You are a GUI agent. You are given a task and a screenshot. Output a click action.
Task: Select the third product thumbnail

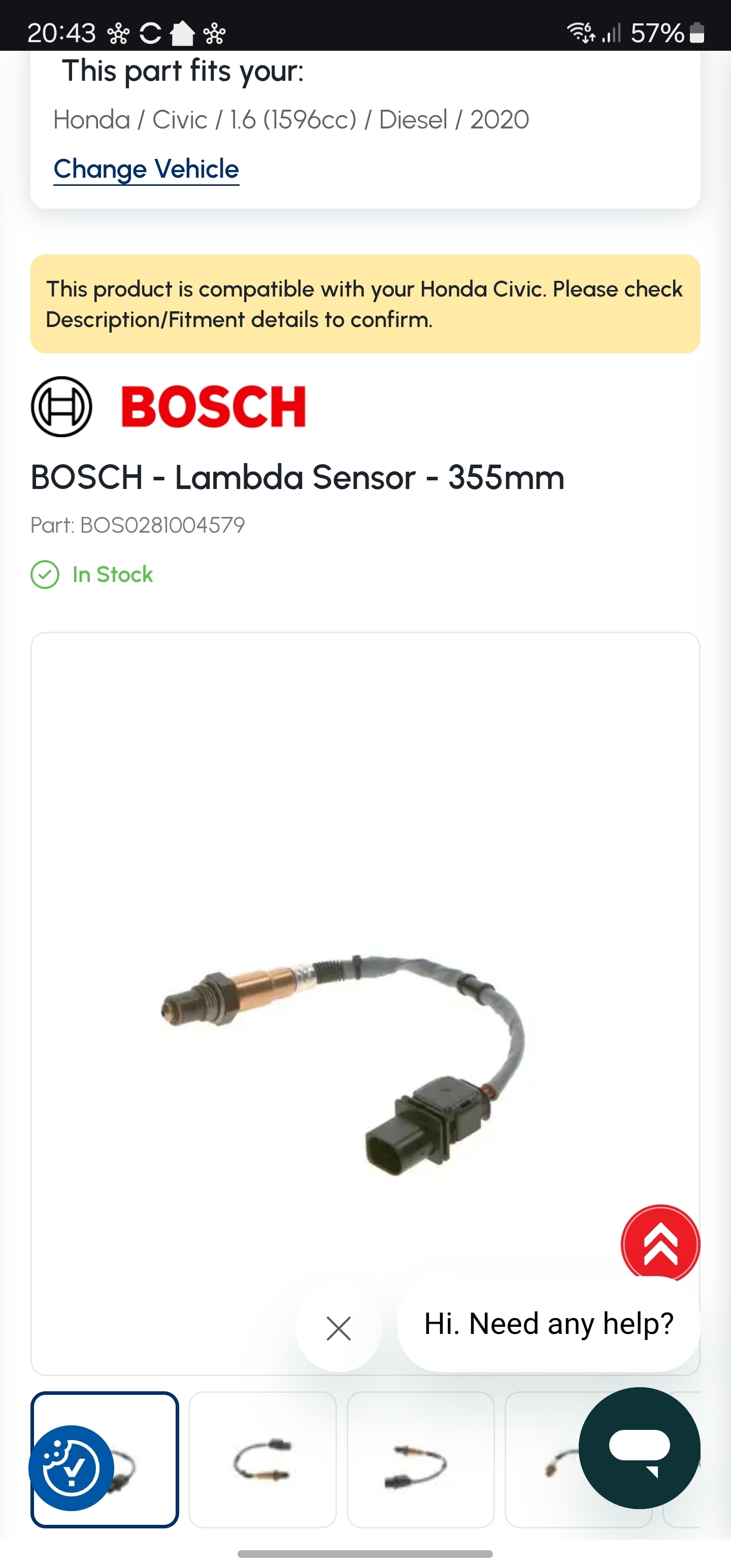click(x=421, y=1459)
